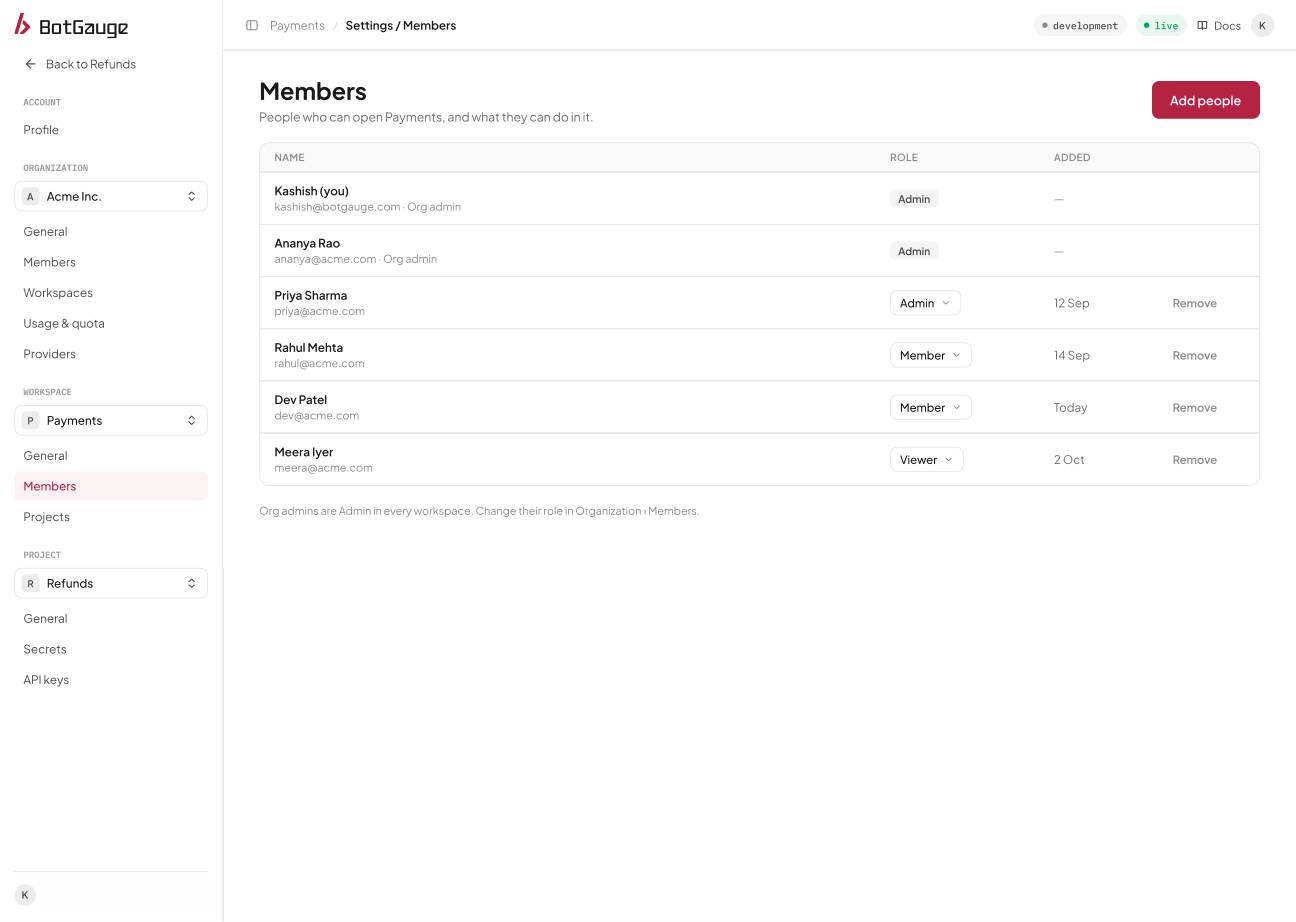Click the Refunds project R badge
The width and height of the screenshot is (1296, 922).
coord(30,583)
